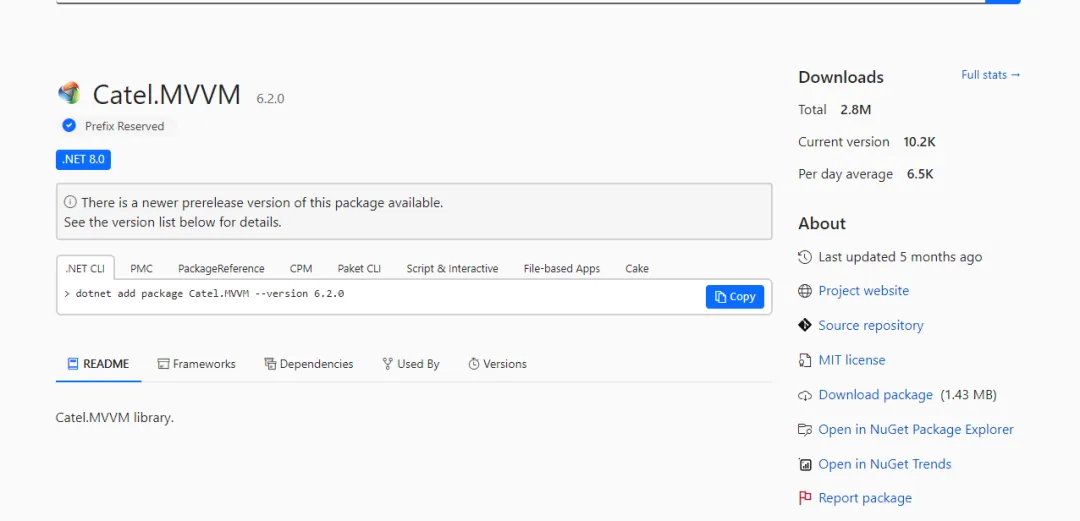Image resolution: width=1080 pixels, height=521 pixels.
Task: Click the (1.43 MB) package size text
Action: pyautogui.click(x=968, y=395)
